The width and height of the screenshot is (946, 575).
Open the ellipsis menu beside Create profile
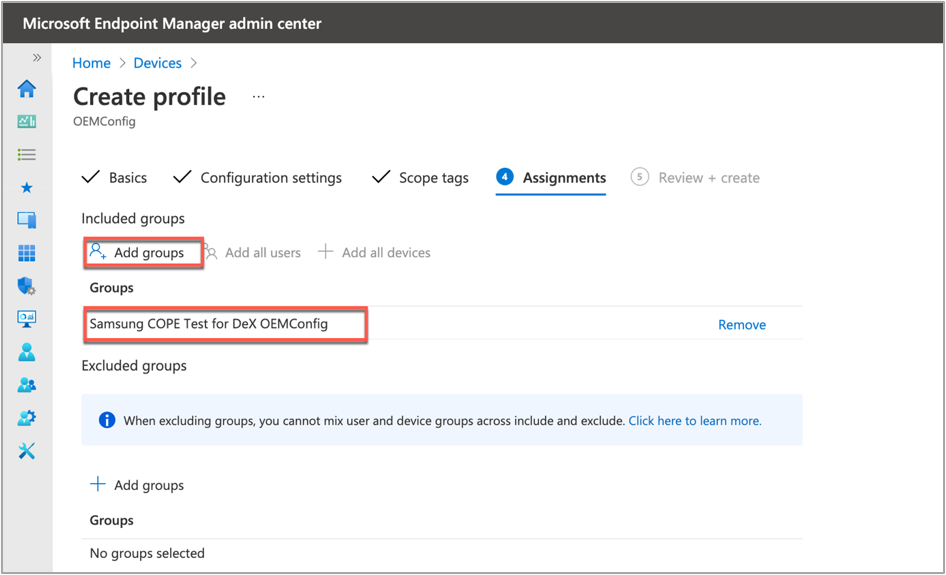click(259, 97)
